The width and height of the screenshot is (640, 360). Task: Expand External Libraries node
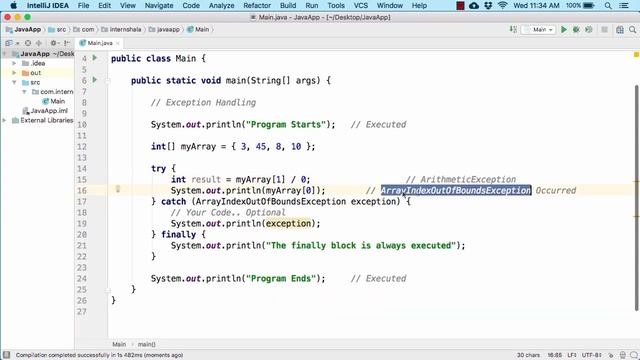[5, 120]
